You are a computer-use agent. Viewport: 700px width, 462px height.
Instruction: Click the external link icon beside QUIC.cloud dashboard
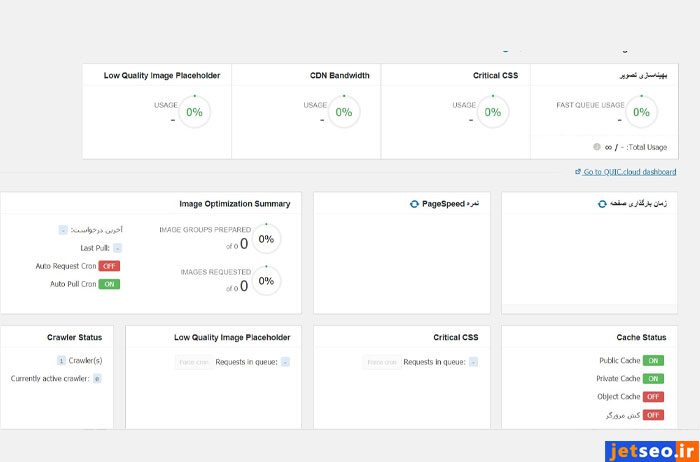(x=579, y=172)
